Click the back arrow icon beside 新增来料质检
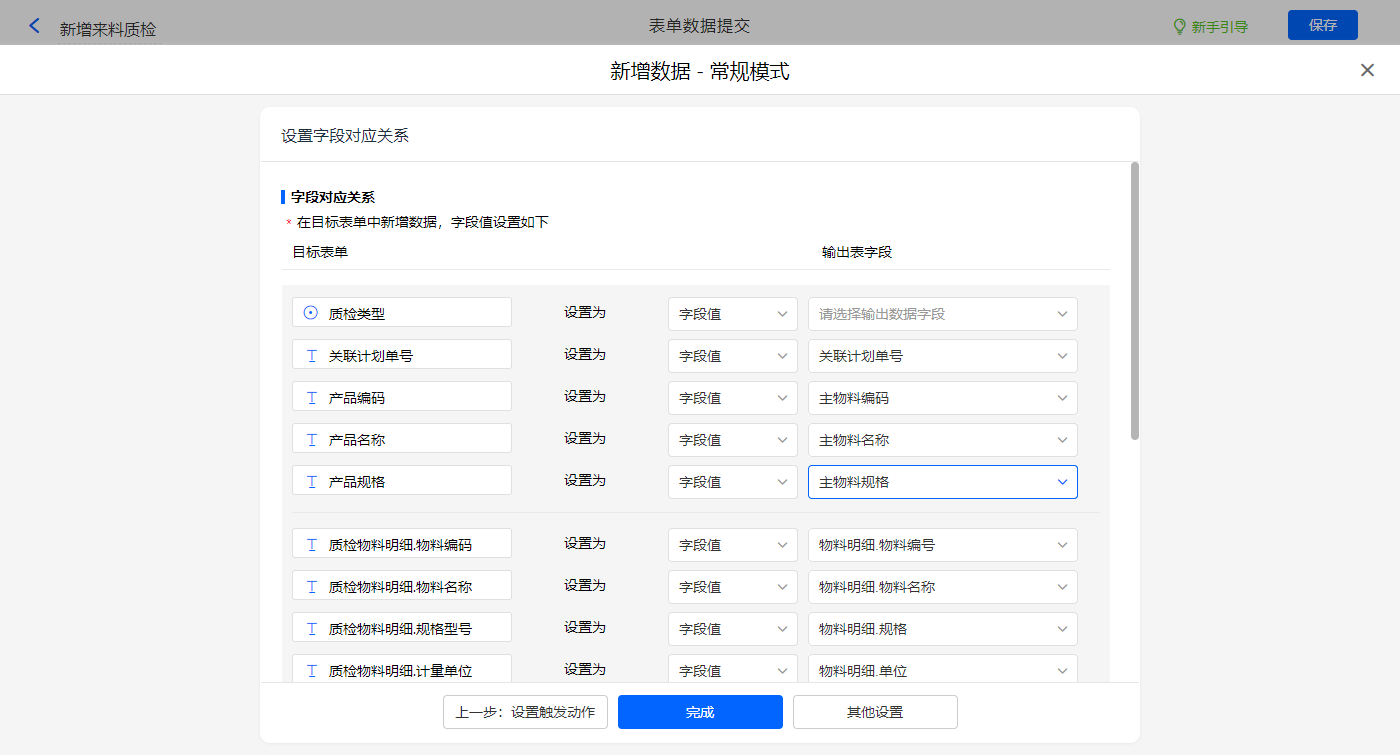The width and height of the screenshot is (1400, 755). (35, 26)
